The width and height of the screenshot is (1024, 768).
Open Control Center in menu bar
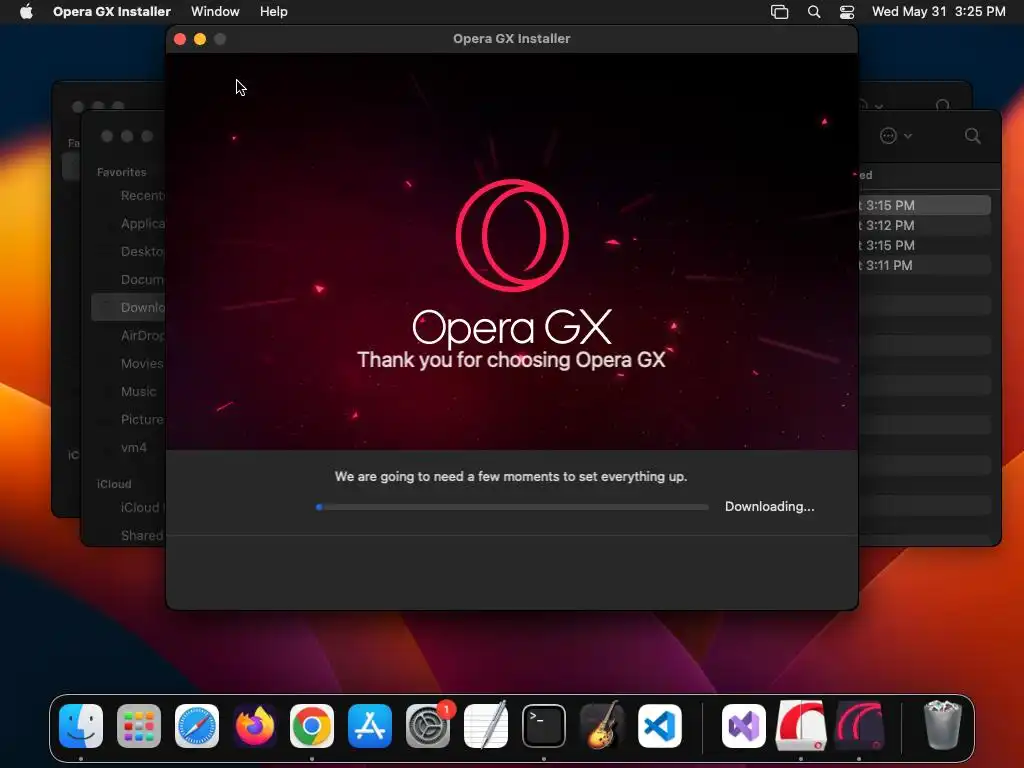[x=847, y=12]
